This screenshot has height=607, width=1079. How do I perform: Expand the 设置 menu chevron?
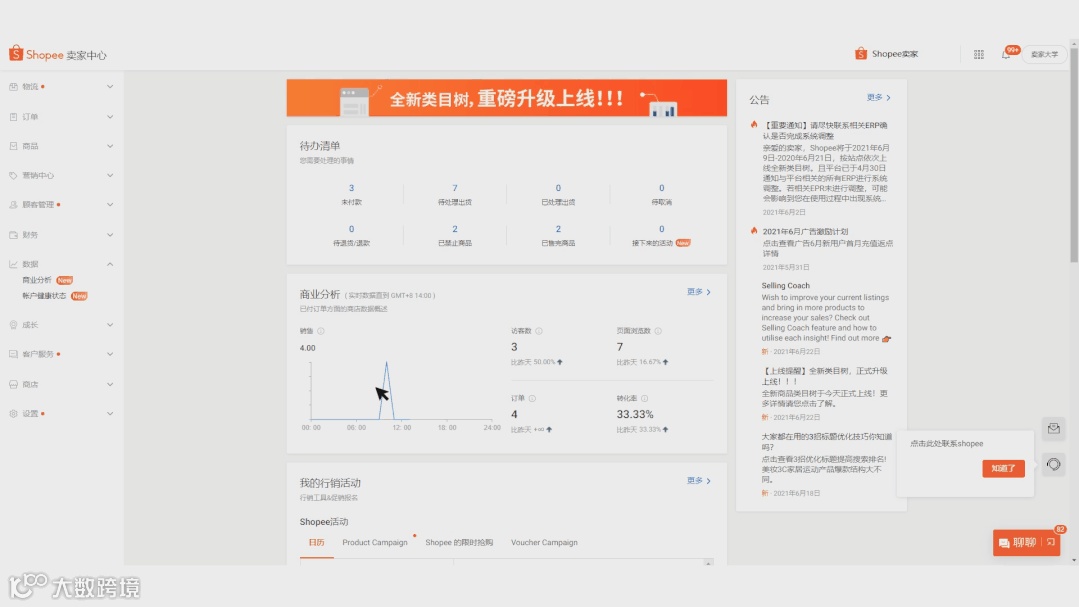(x=110, y=414)
